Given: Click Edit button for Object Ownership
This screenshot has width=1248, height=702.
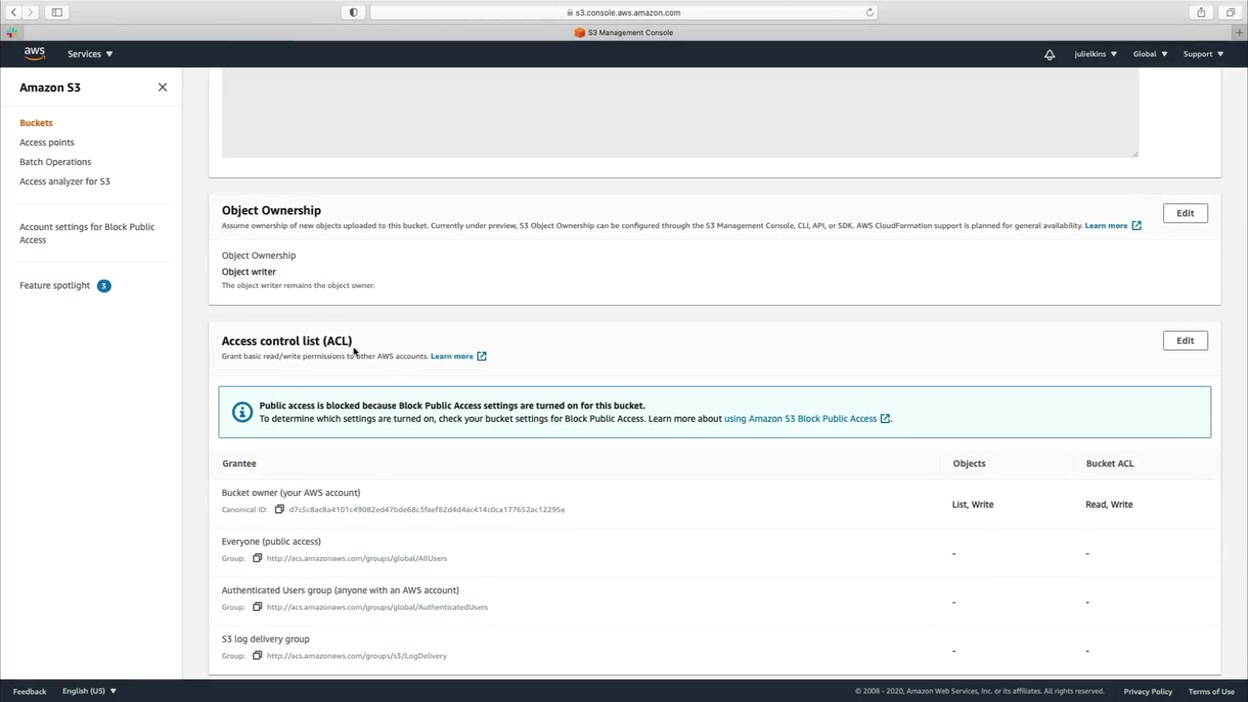Looking at the screenshot, I should 1185,213.
